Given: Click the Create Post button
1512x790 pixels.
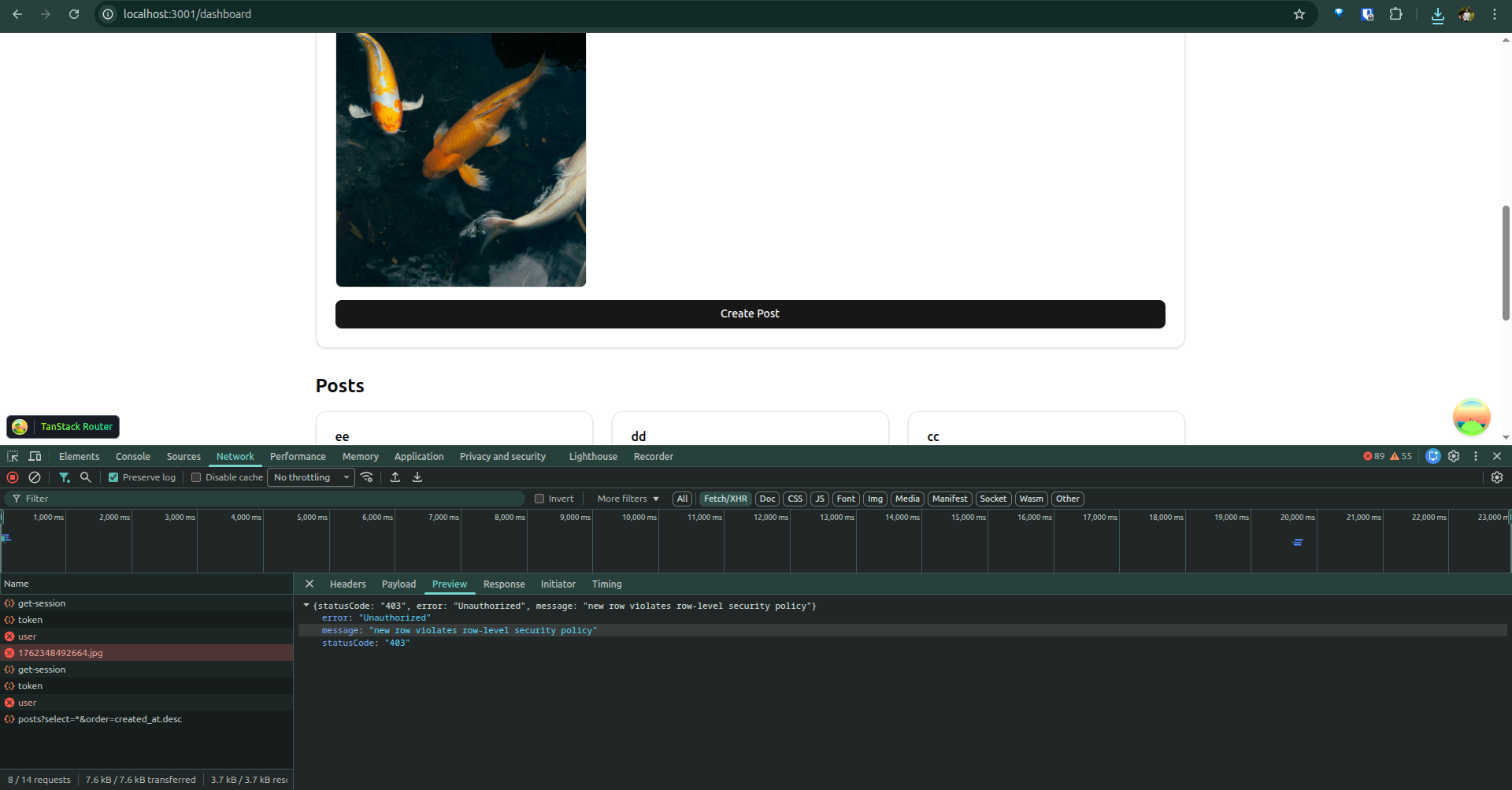Looking at the screenshot, I should (750, 313).
